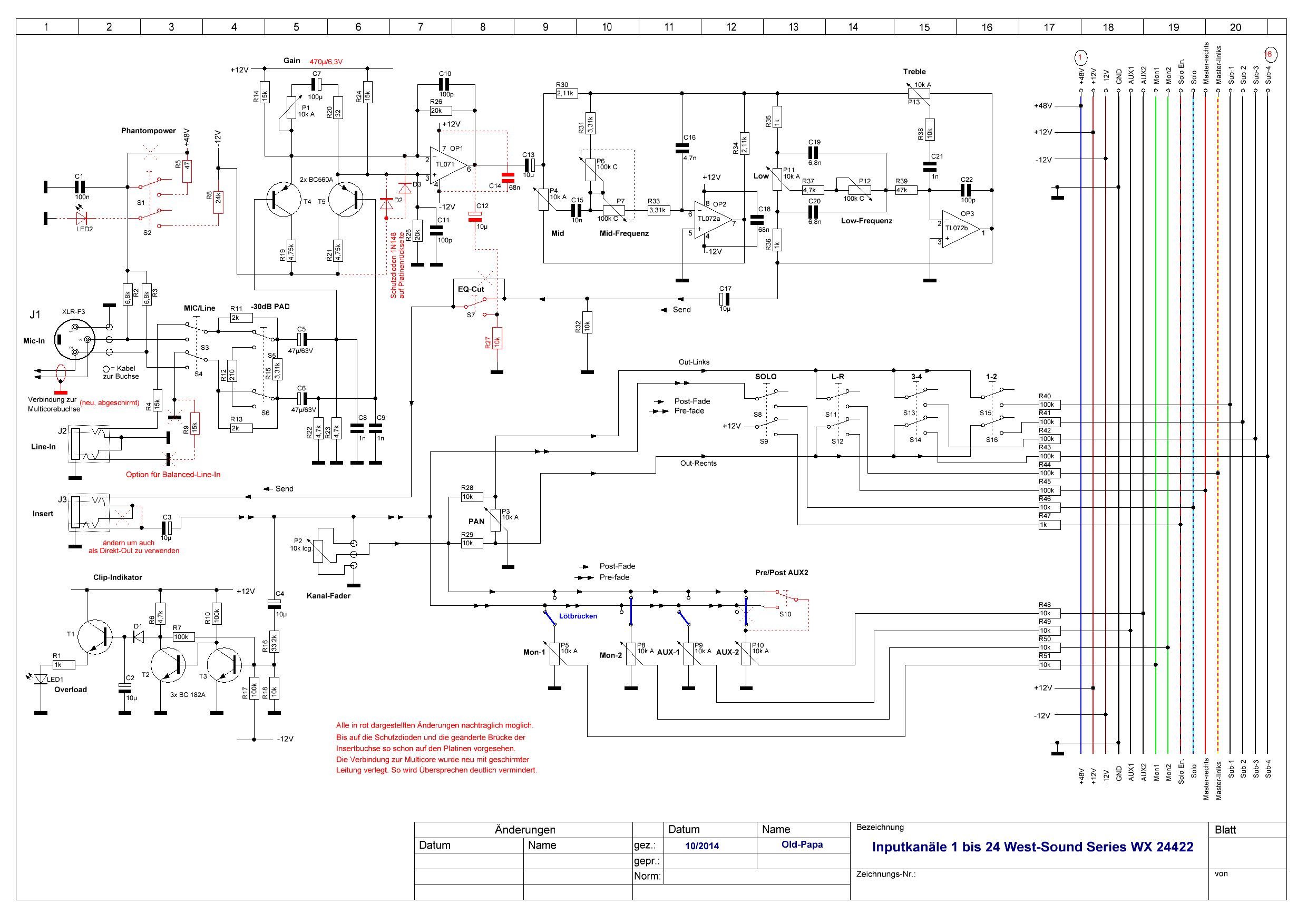The height and width of the screenshot is (924, 1307).
Task: Click the Inputkanäle West-Sound title text
Action: pos(1032,847)
